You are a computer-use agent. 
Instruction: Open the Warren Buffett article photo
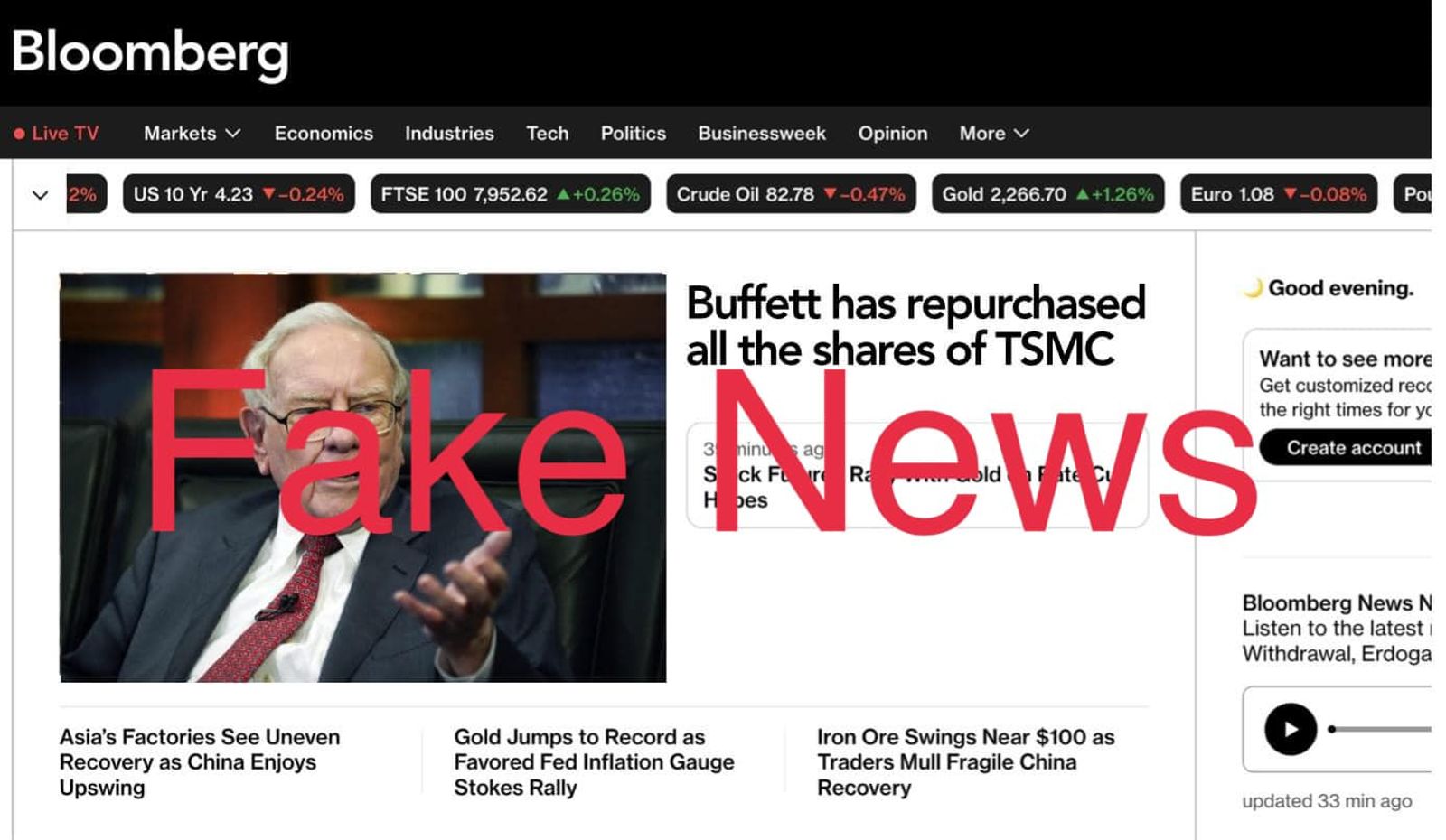362,478
